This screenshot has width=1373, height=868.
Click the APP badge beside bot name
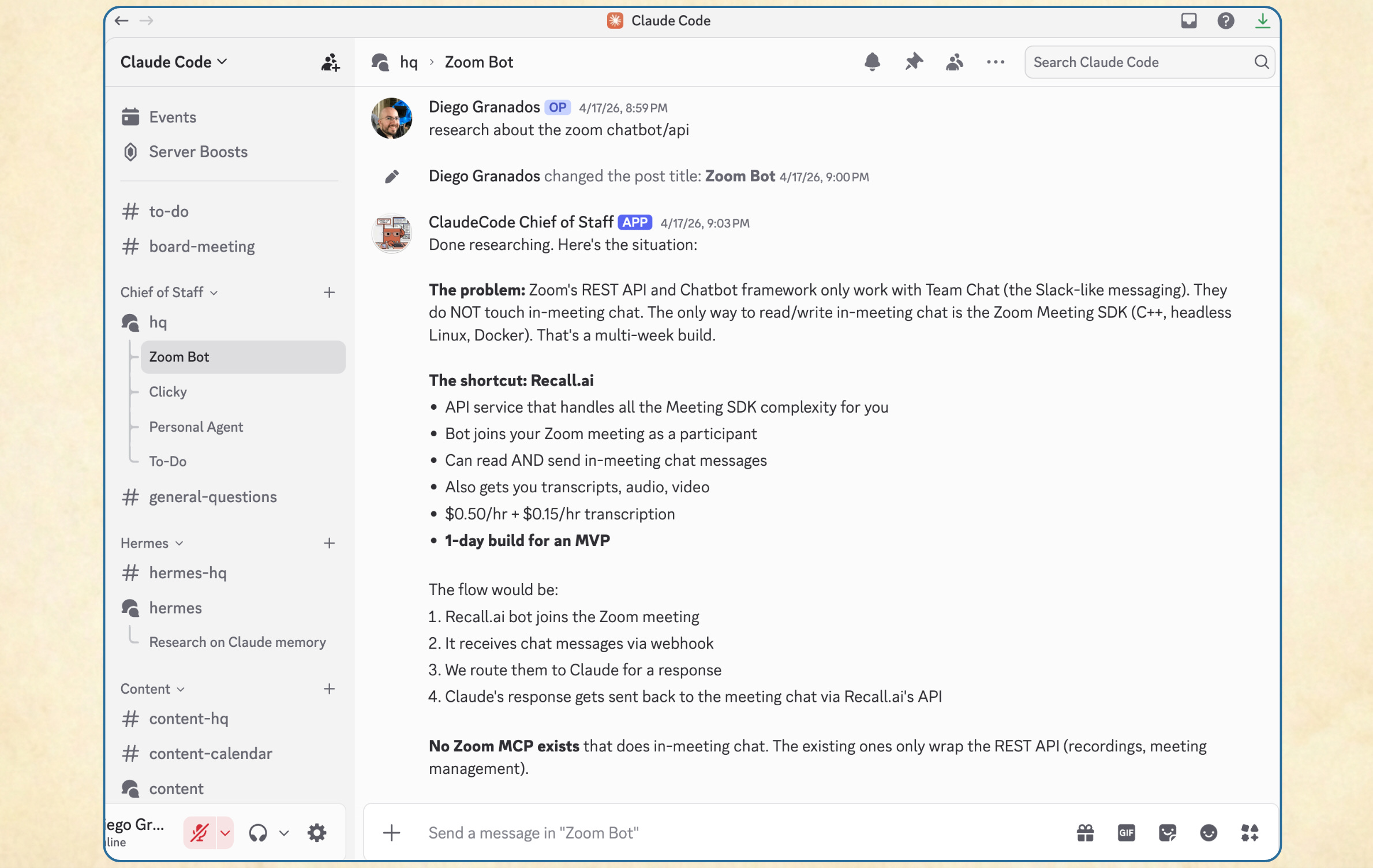point(635,222)
